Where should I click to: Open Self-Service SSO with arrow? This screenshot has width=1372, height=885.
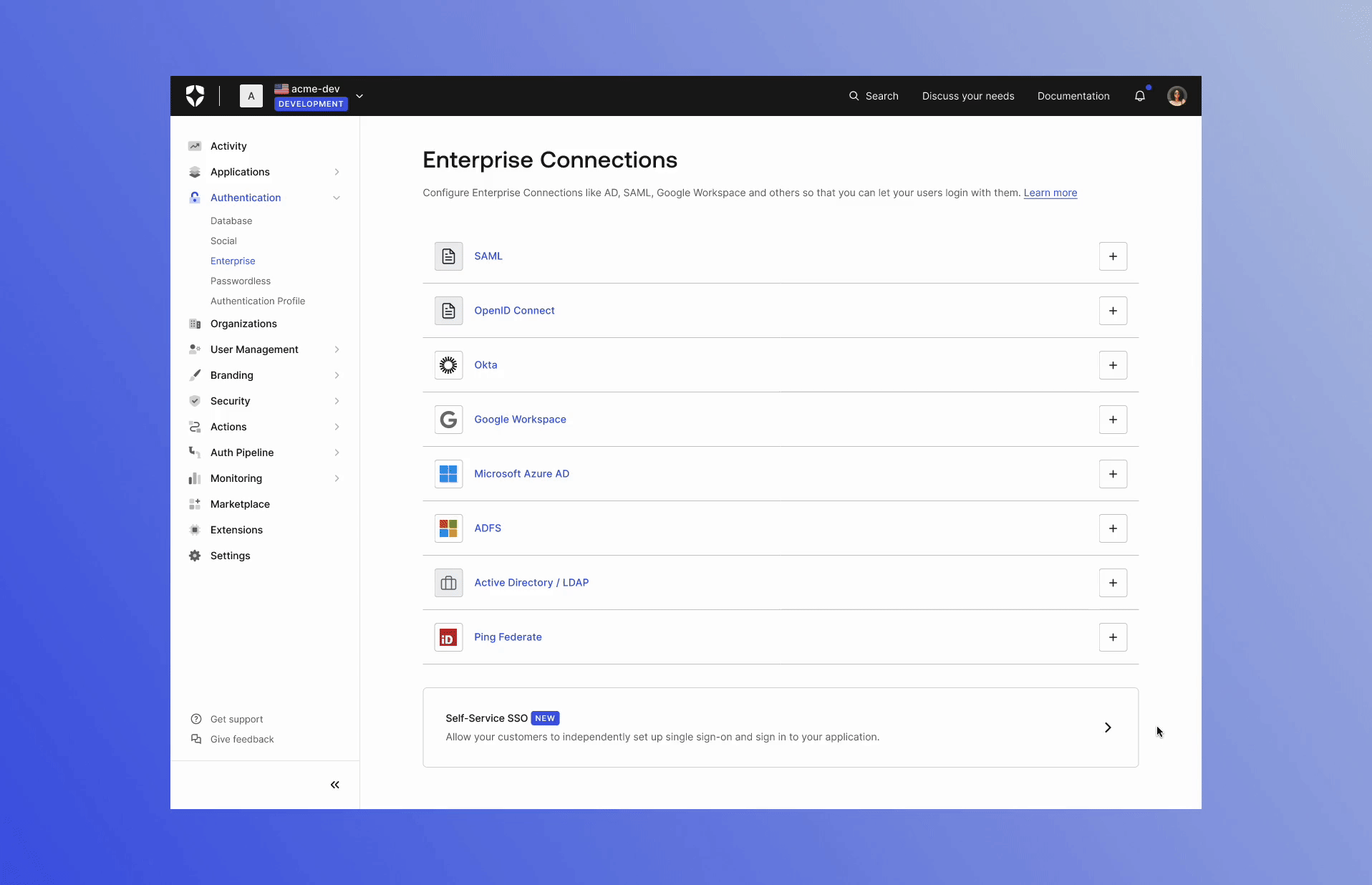[1108, 727]
